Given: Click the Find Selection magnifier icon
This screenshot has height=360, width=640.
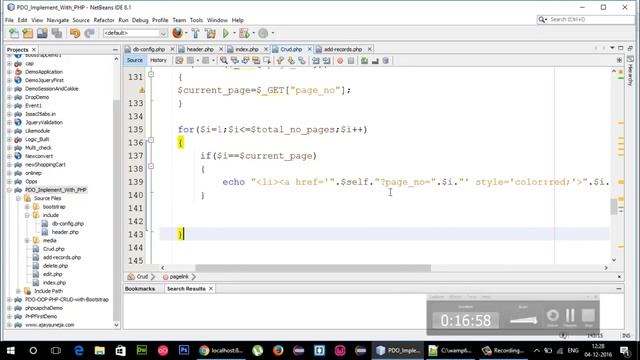Looking at the screenshot, I should [x=224, y=60].
